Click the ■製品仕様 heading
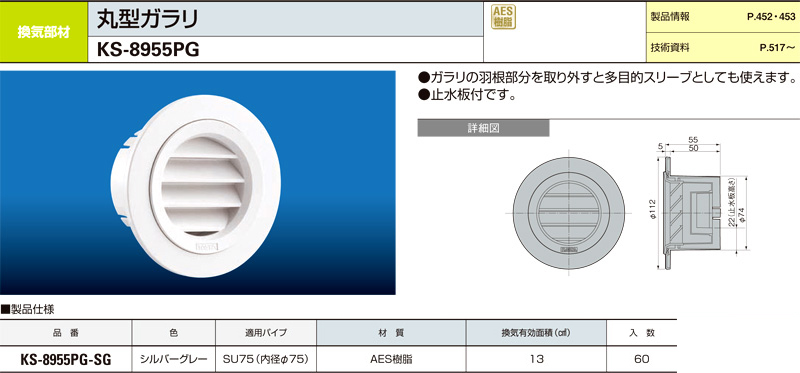The height and width of the screenshot is (373, 800). click(28, 309)
